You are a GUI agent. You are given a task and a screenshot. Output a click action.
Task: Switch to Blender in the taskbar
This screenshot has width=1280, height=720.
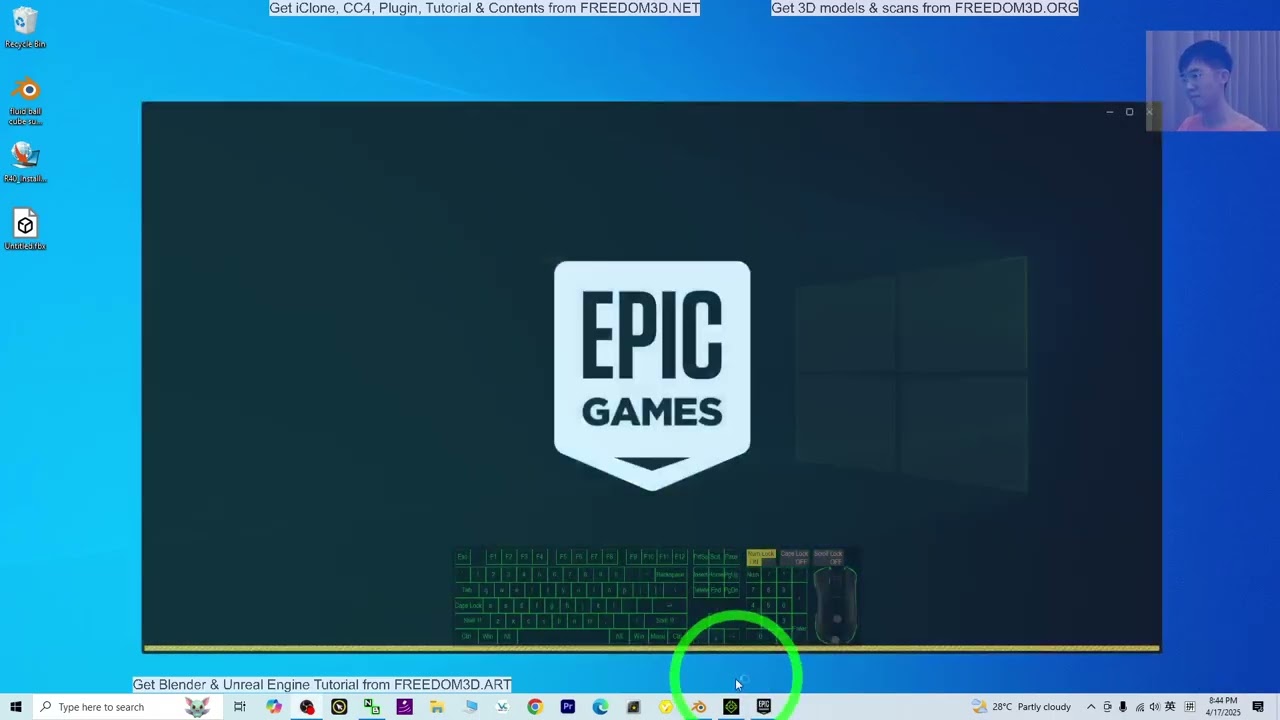(698, 707)
